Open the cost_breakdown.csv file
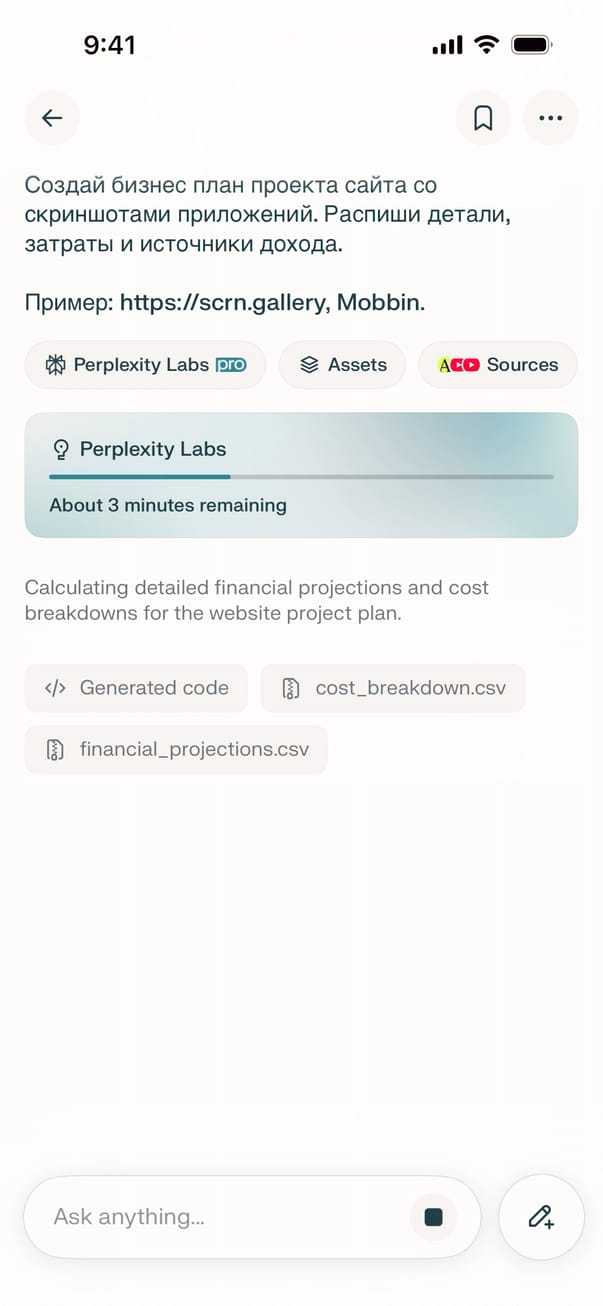The image size is (603, 1306). tap(392, 688)
